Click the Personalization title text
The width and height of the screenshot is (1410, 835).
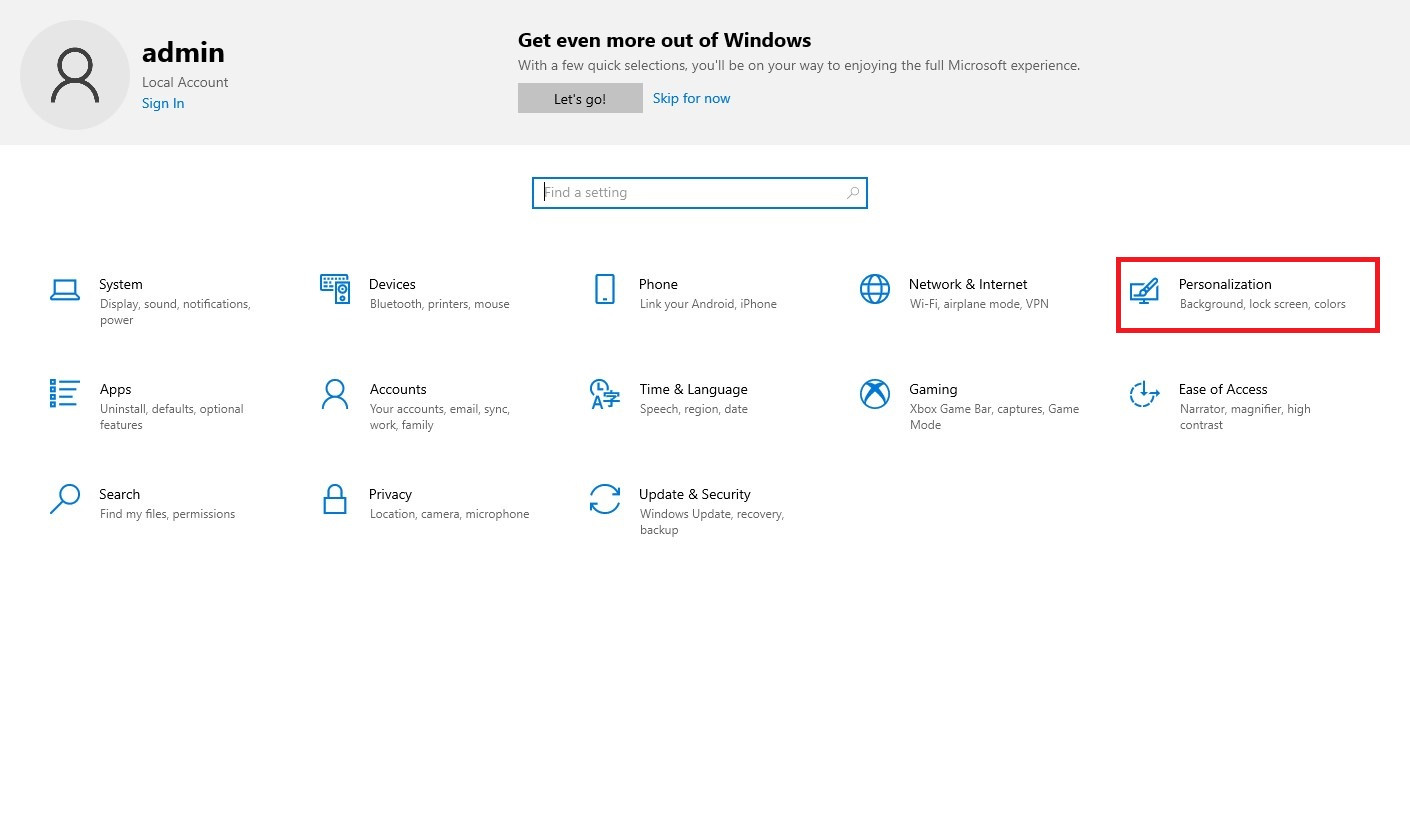click(x=1225, y=284)
